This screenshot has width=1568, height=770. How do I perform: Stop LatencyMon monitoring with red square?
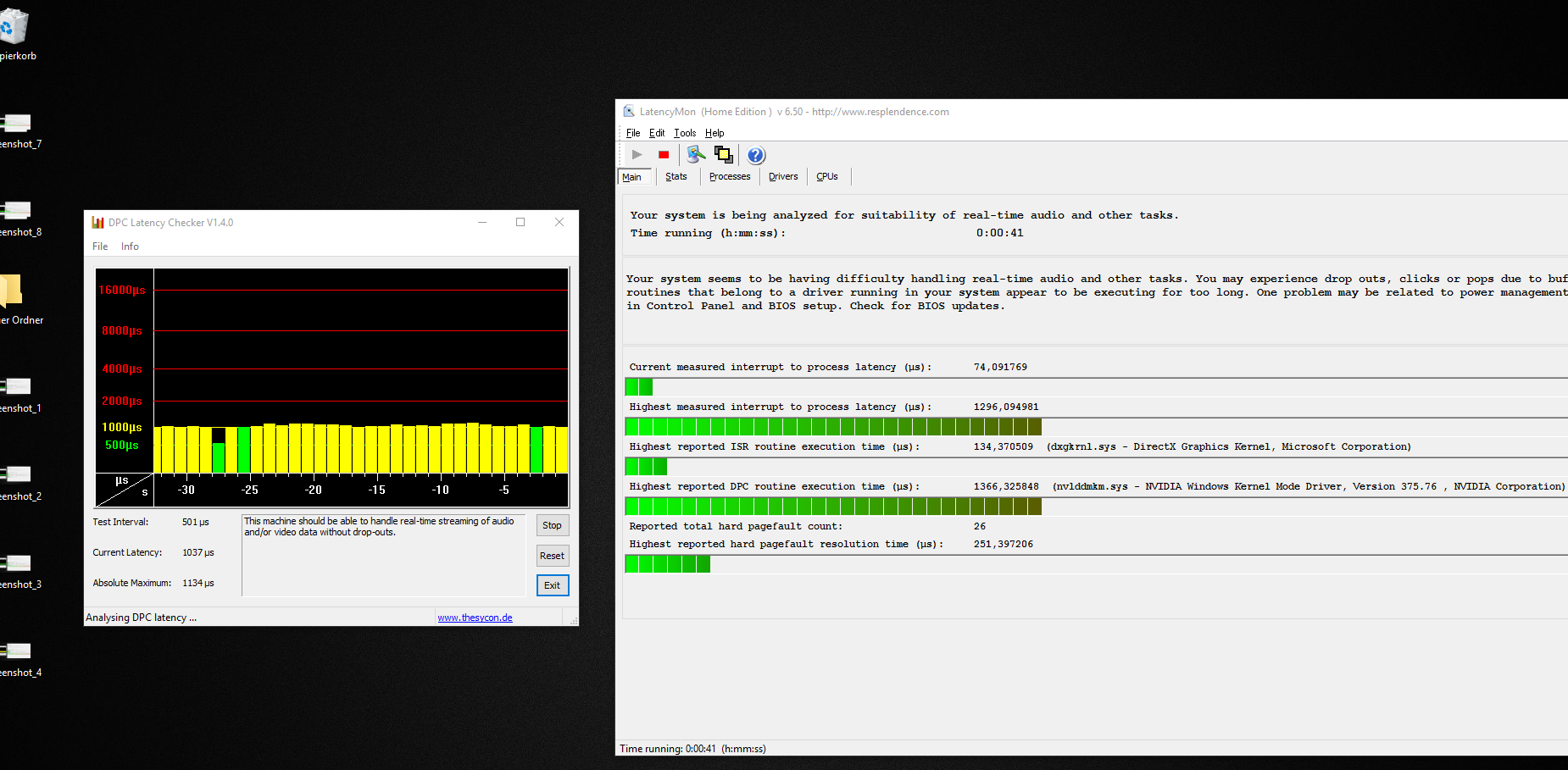point(664,155)
